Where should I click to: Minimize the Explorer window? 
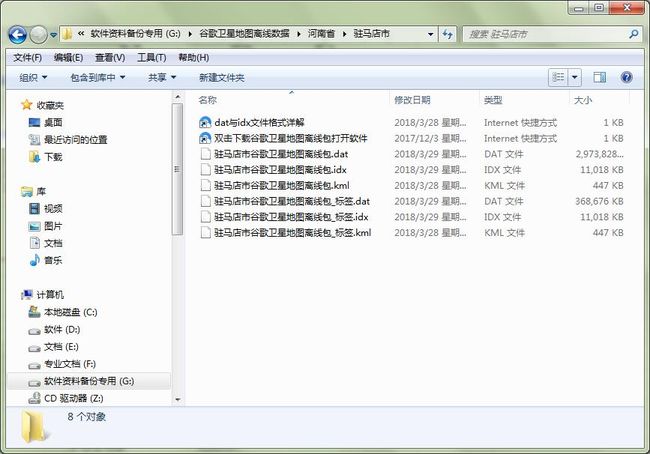[x=579, y=8]
